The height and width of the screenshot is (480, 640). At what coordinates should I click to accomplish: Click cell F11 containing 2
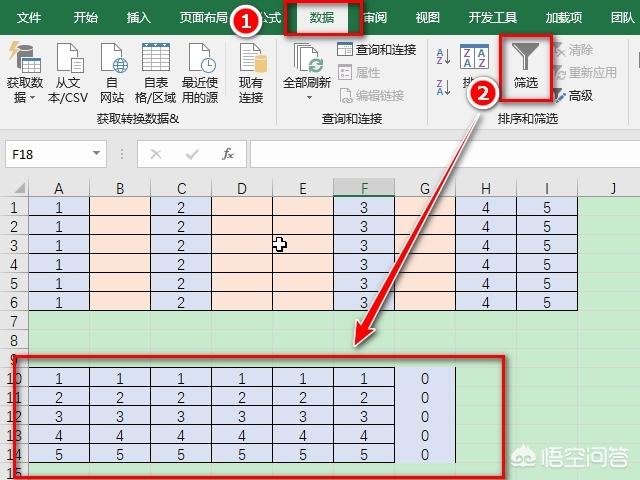coord(364,397)
